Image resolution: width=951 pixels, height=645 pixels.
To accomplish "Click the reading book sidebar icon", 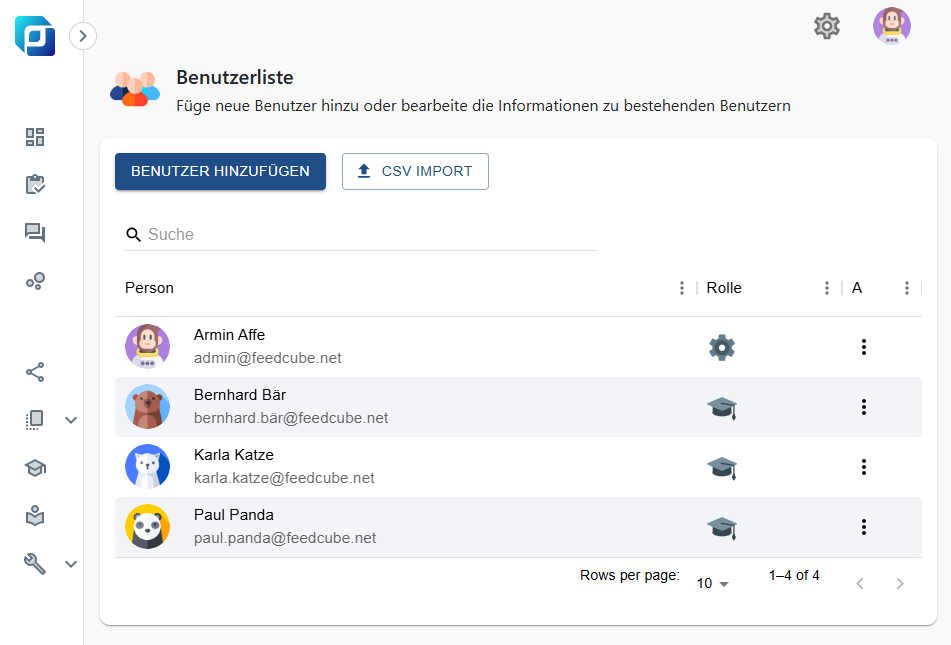I will click(x=35, y=516).
